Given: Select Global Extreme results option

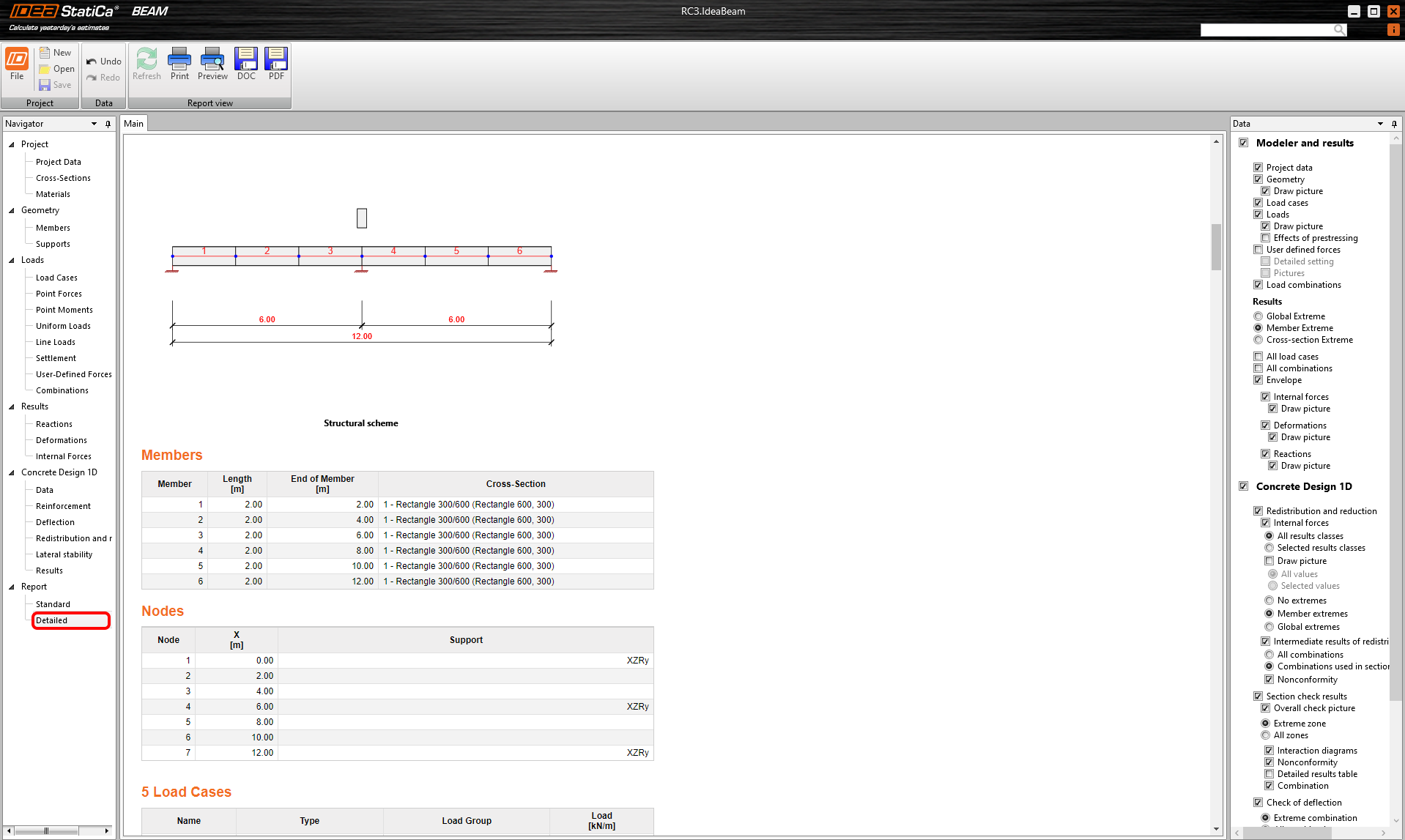Looking at the screenshot, I should point(1258,316).
